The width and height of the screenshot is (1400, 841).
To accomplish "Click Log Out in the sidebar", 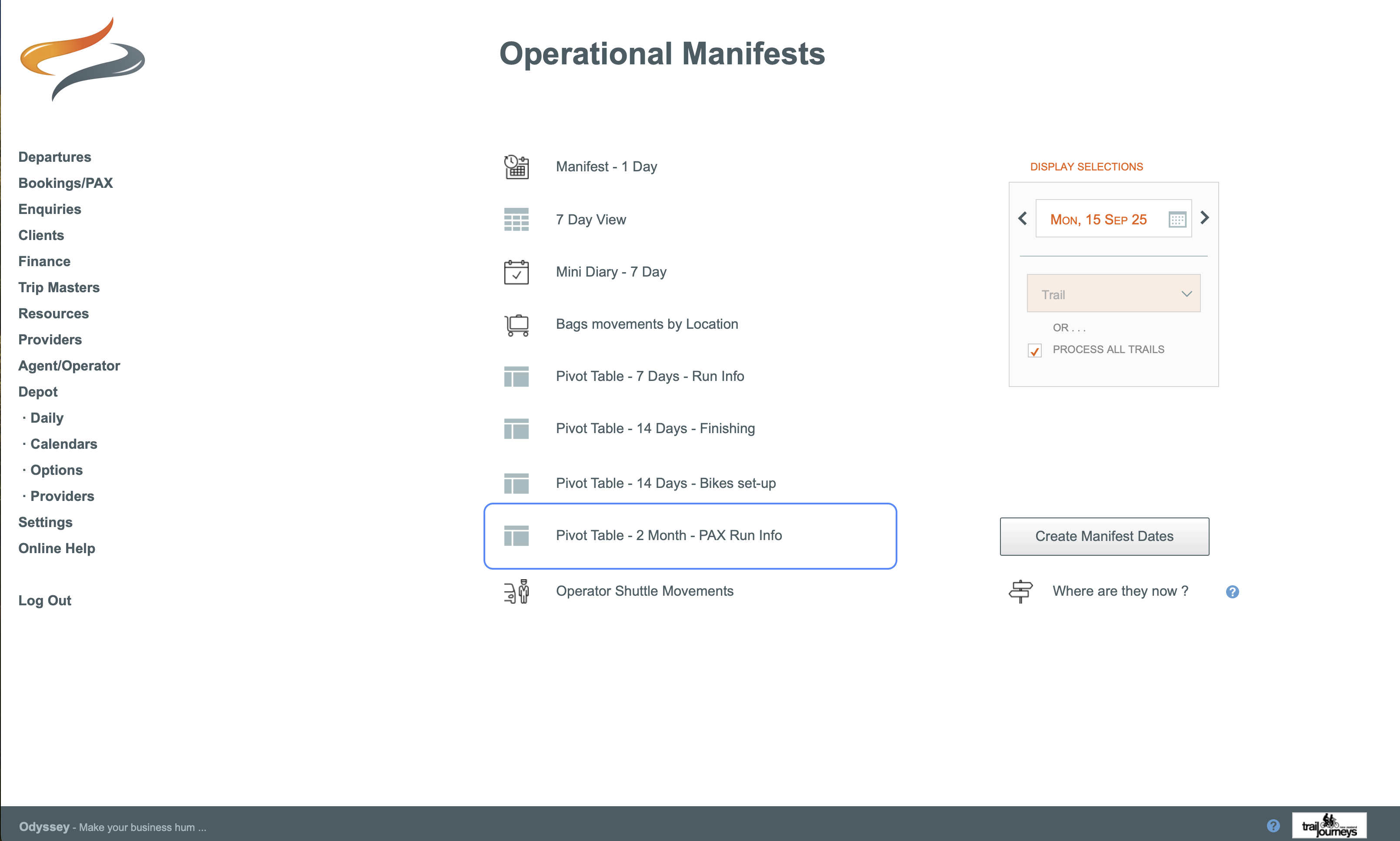I will (x=44, y=600).
